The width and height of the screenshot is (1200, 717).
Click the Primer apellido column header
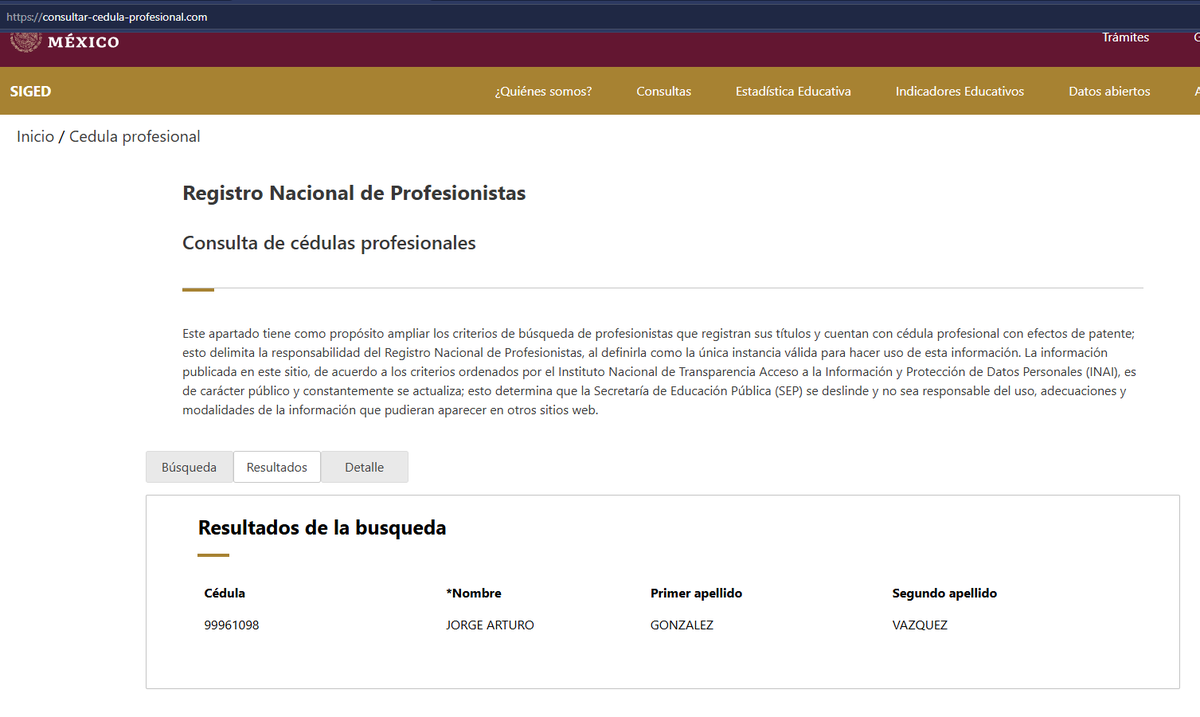[x=696, y=593]
